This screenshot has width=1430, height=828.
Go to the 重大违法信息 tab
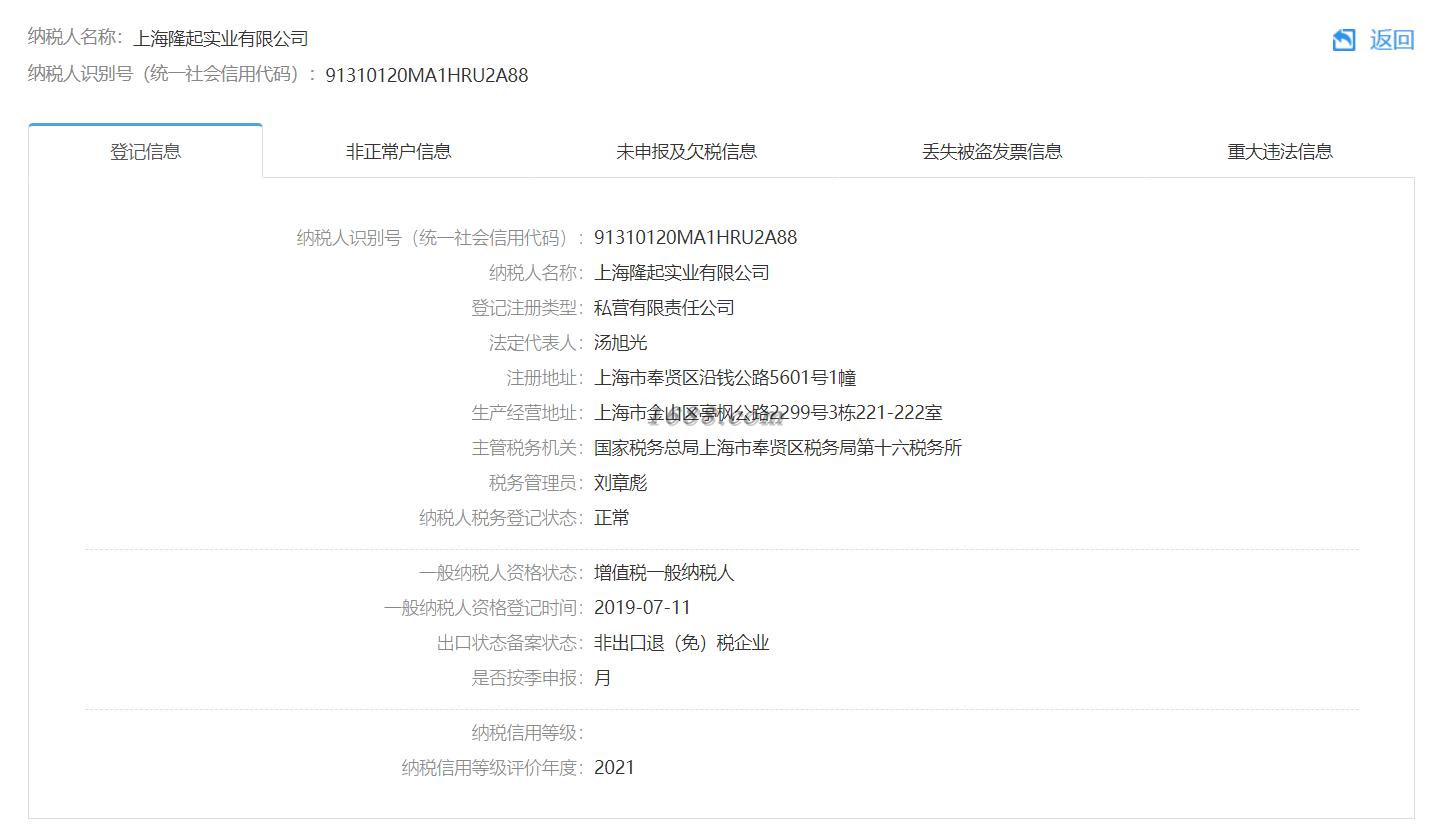coord(1280,151)
